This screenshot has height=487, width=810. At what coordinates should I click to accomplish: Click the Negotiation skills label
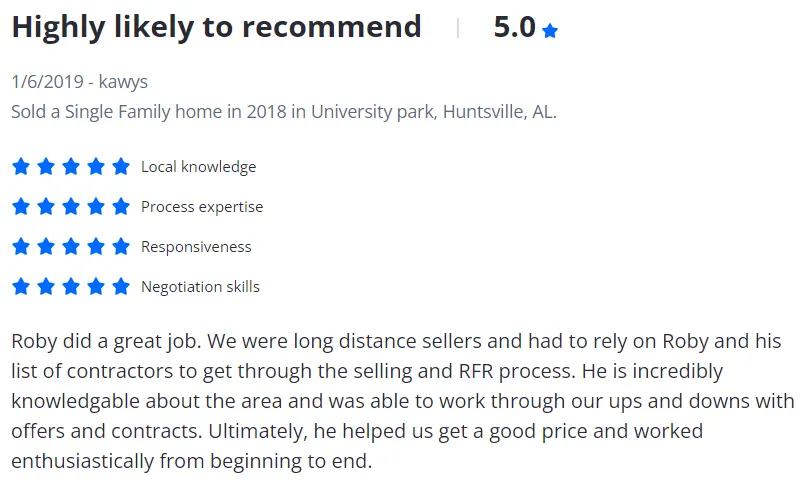pos(200,286)
